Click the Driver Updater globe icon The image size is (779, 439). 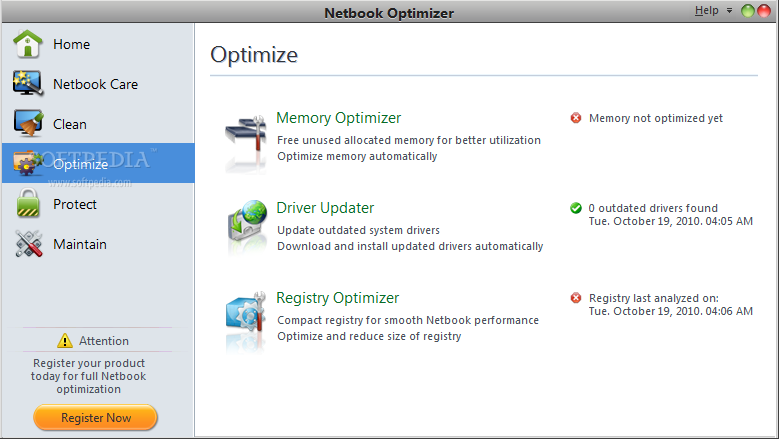(x=247, y=221)
